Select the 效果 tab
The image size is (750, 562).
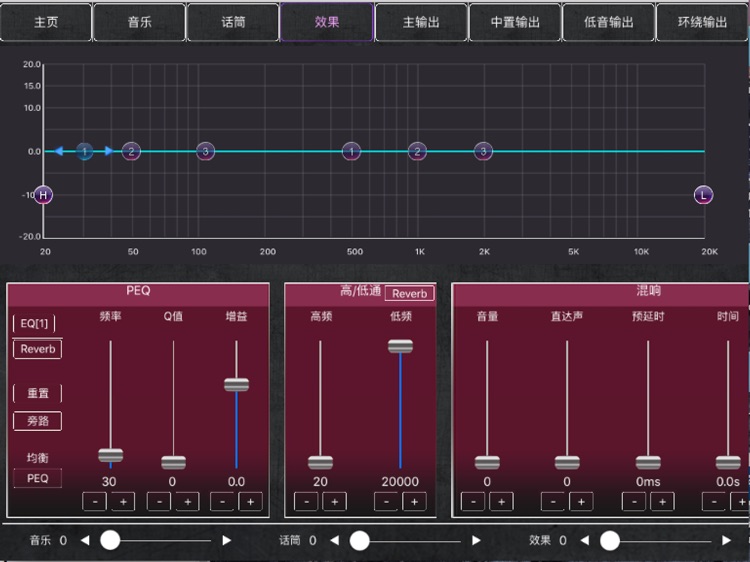coord(327,22)
